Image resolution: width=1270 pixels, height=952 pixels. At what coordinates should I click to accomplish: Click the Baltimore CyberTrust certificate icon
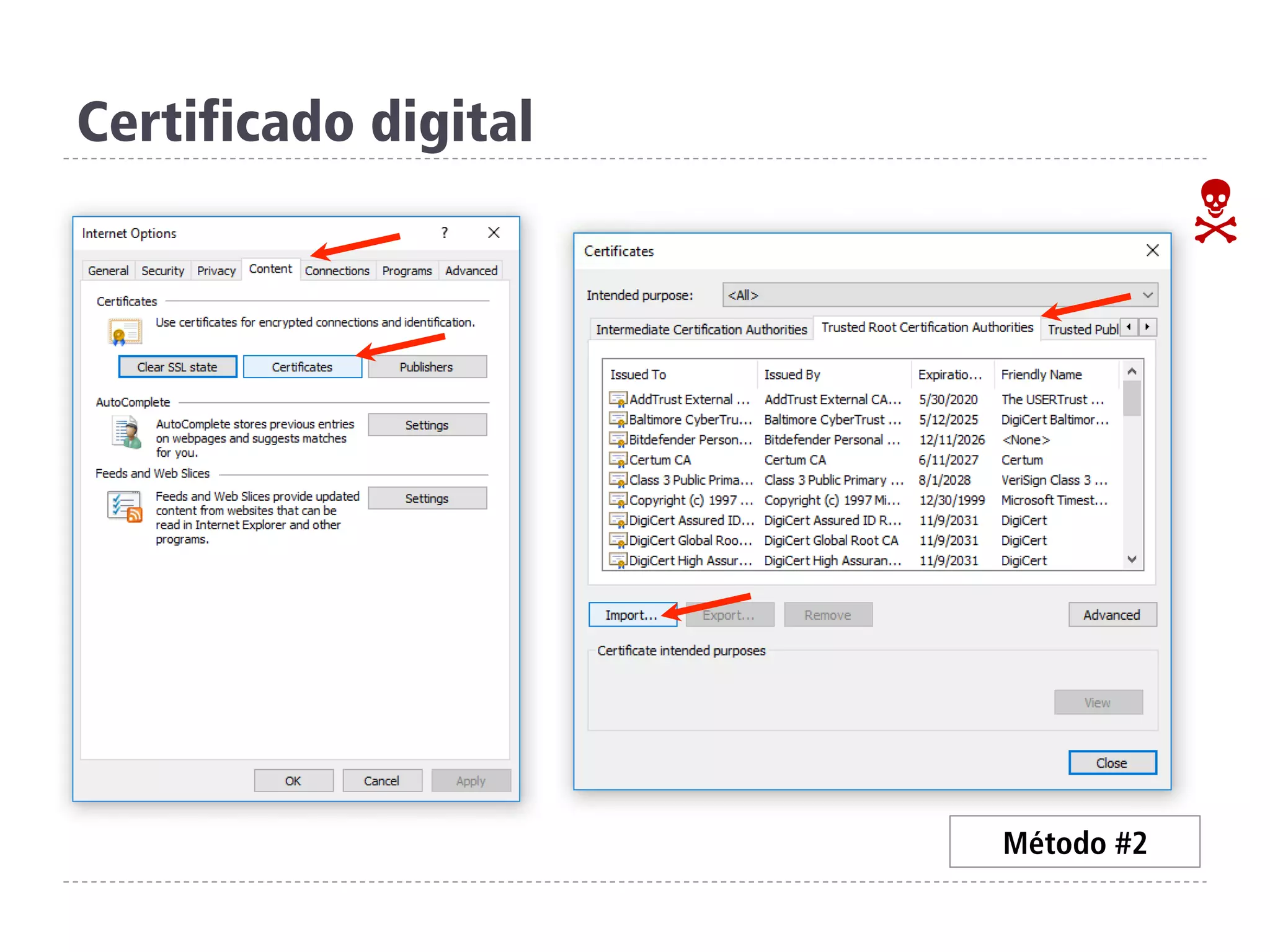(x=618, y=420)
